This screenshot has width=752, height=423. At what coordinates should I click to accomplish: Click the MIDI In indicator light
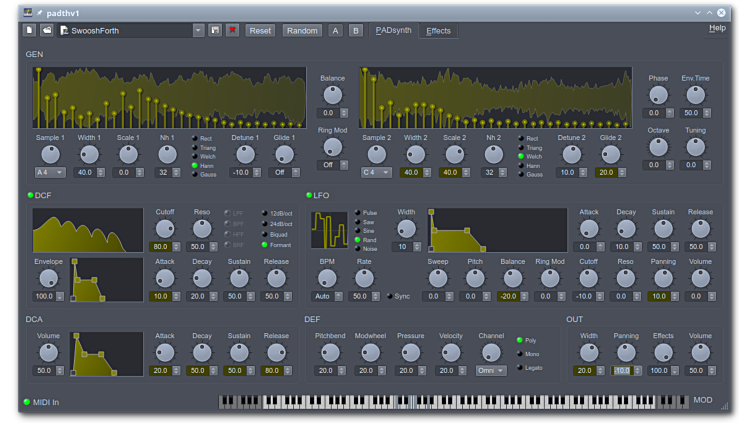27,402
